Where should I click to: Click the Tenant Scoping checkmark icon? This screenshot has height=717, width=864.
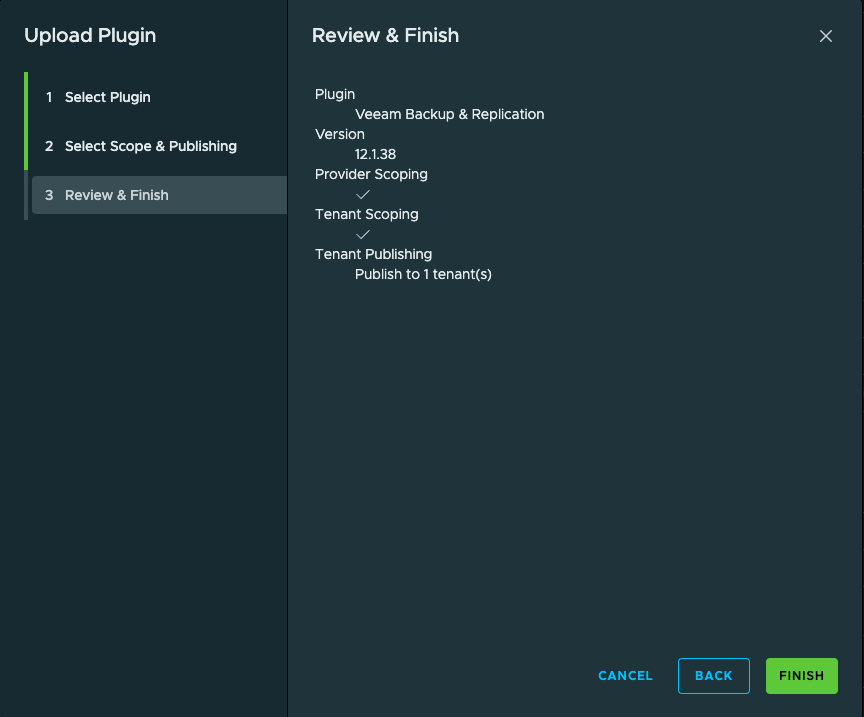363,235
